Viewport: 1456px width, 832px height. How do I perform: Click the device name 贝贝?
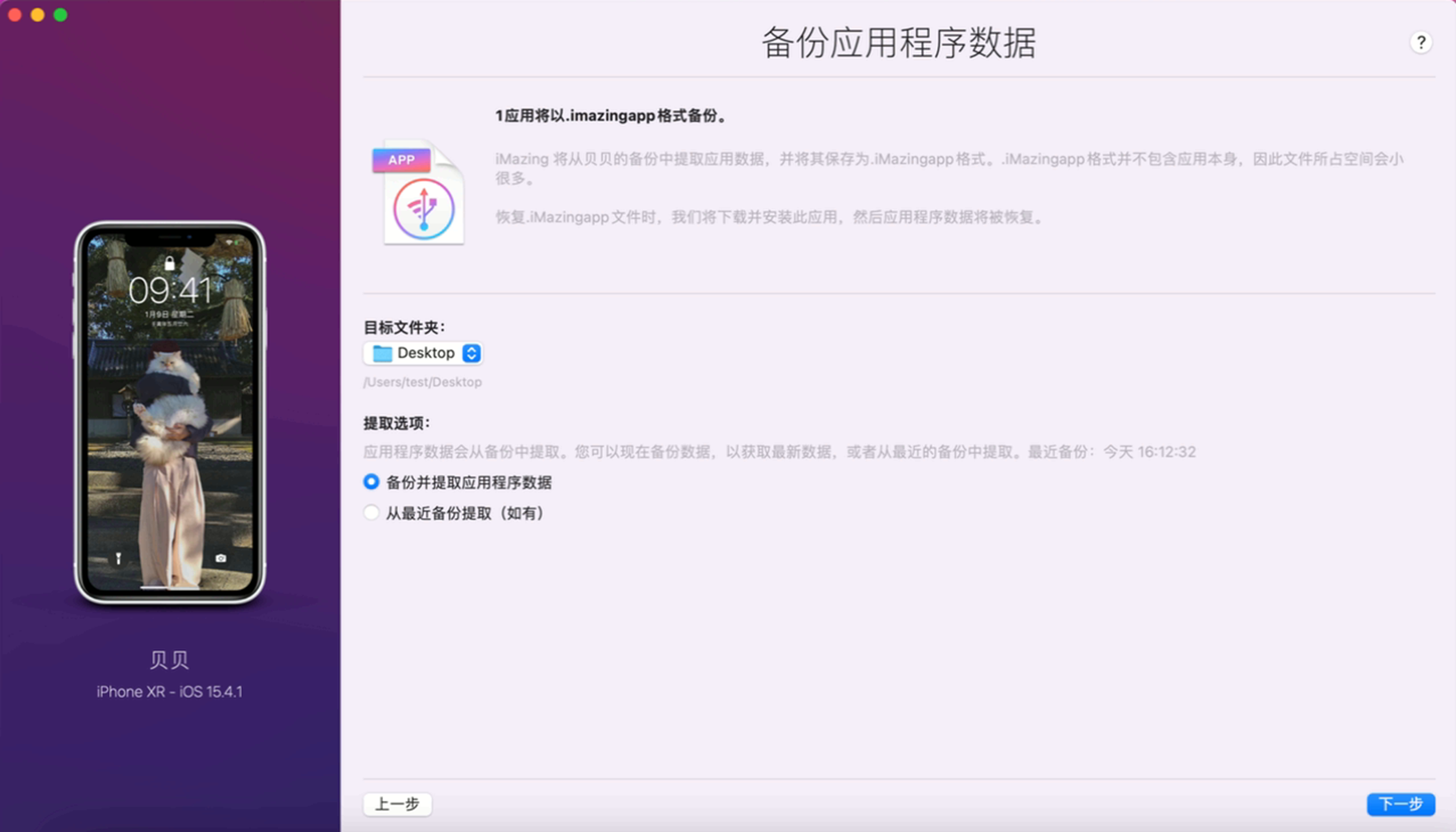click(x=168, y=659)
